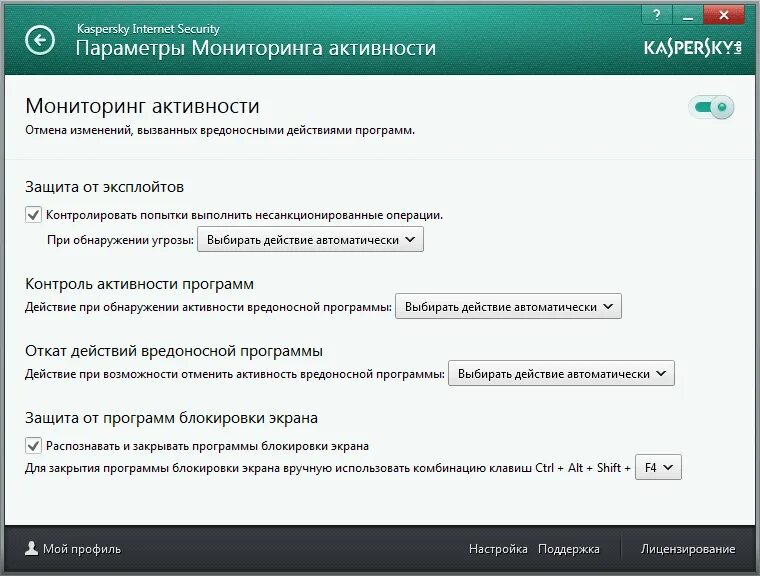This screenshot has width=760, height=576.
Task: Open the F4 hotkey dropdown
Action: tap(658, 467)
